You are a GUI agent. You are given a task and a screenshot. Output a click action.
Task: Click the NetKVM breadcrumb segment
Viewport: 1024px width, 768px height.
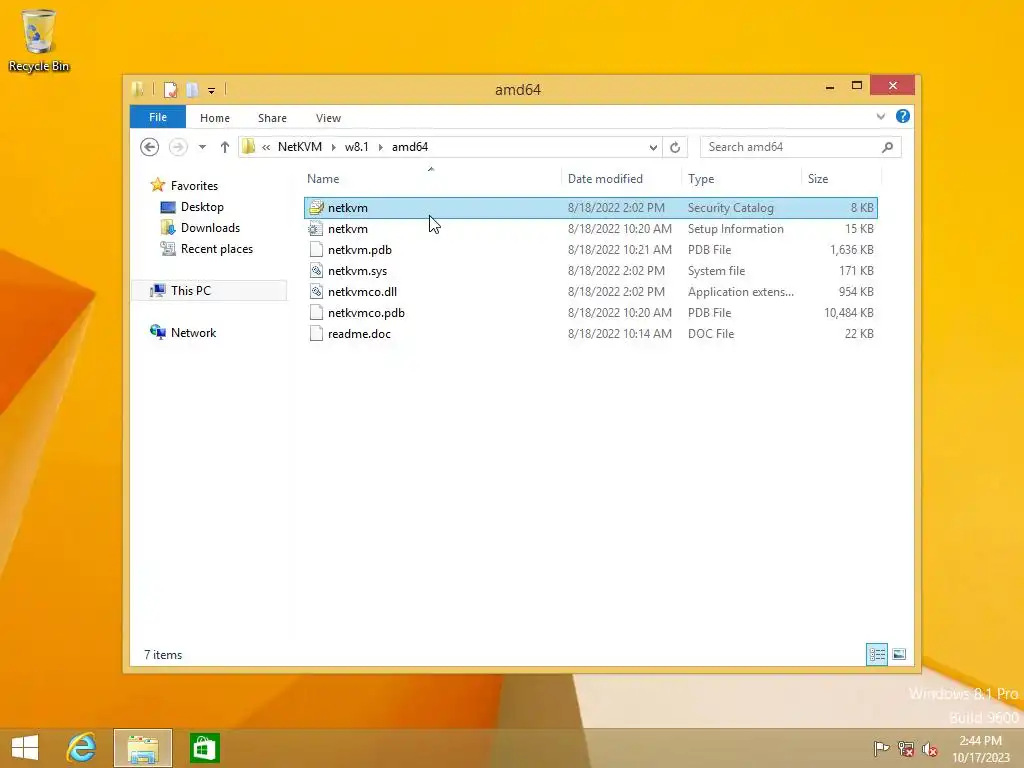tap(300, 147)
